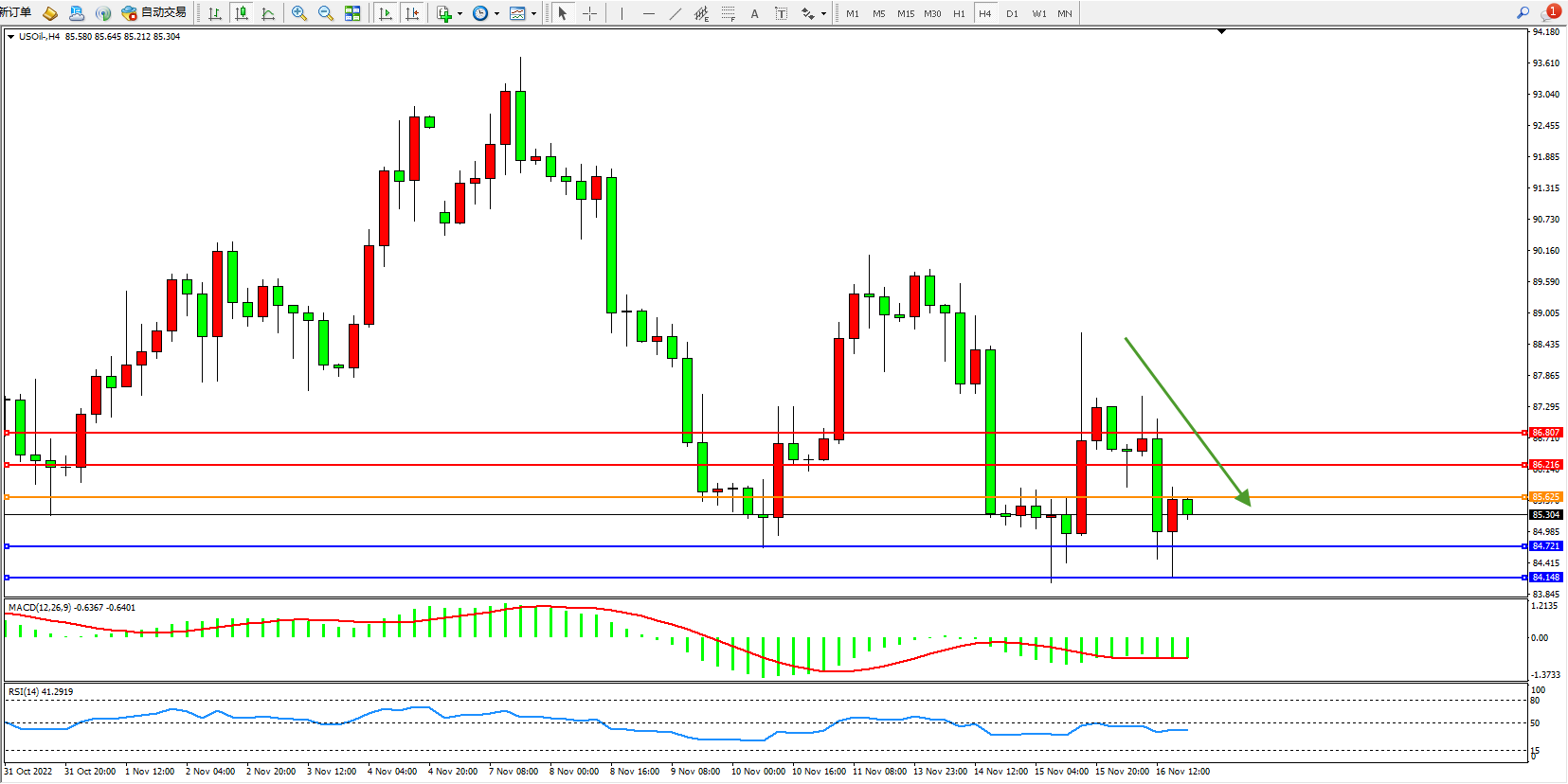Screen dimensions: 1568x784
Task: Zoom out of the chart
Action: (326, 13)
